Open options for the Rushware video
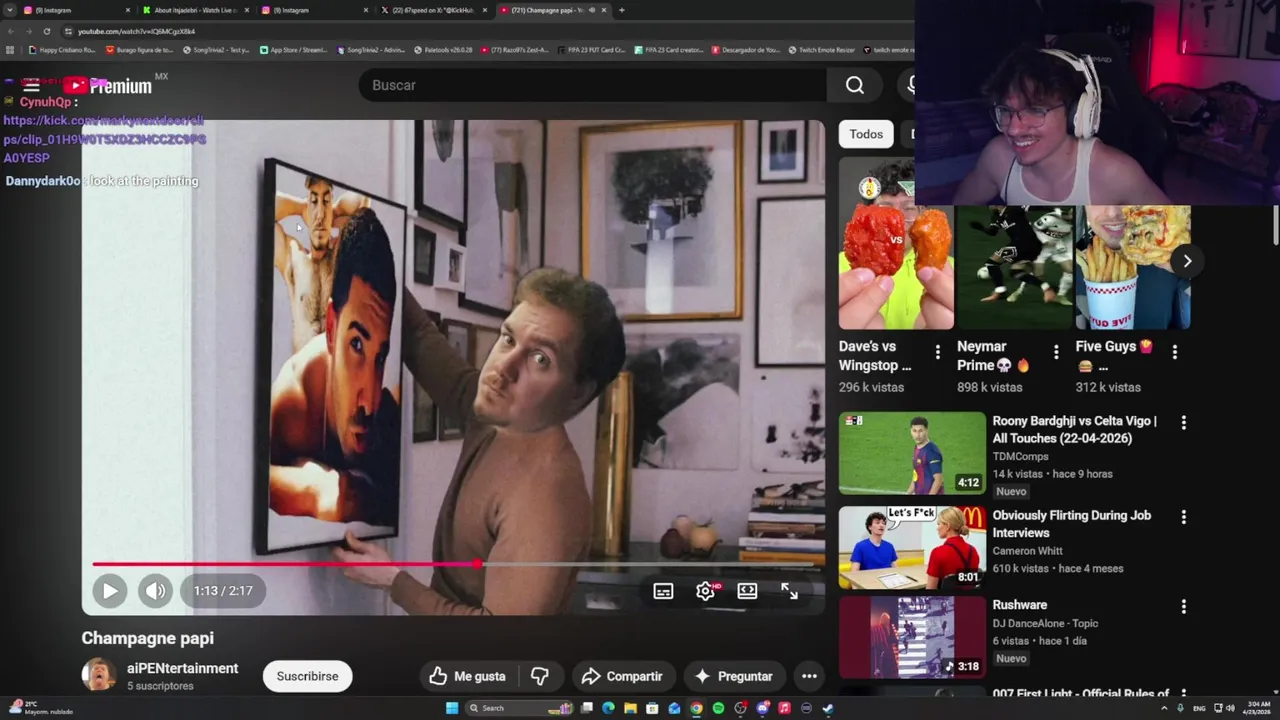This screenshot has width=1280, height=720. (1183, 607)
